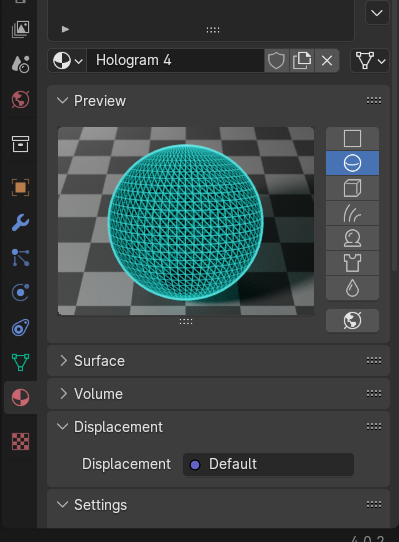Browse material to be linked dropdown

pyautogui.click(x=67, y=61)
